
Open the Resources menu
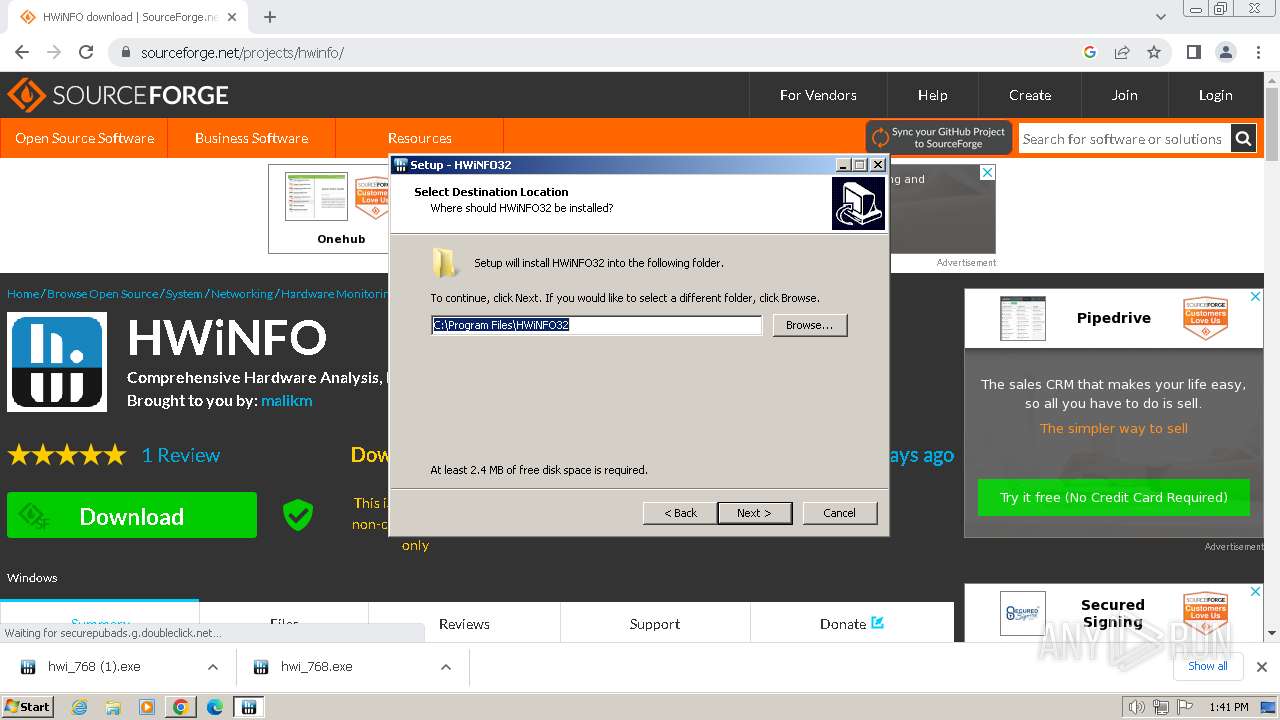pyautogui.click(x=420, y=138)
